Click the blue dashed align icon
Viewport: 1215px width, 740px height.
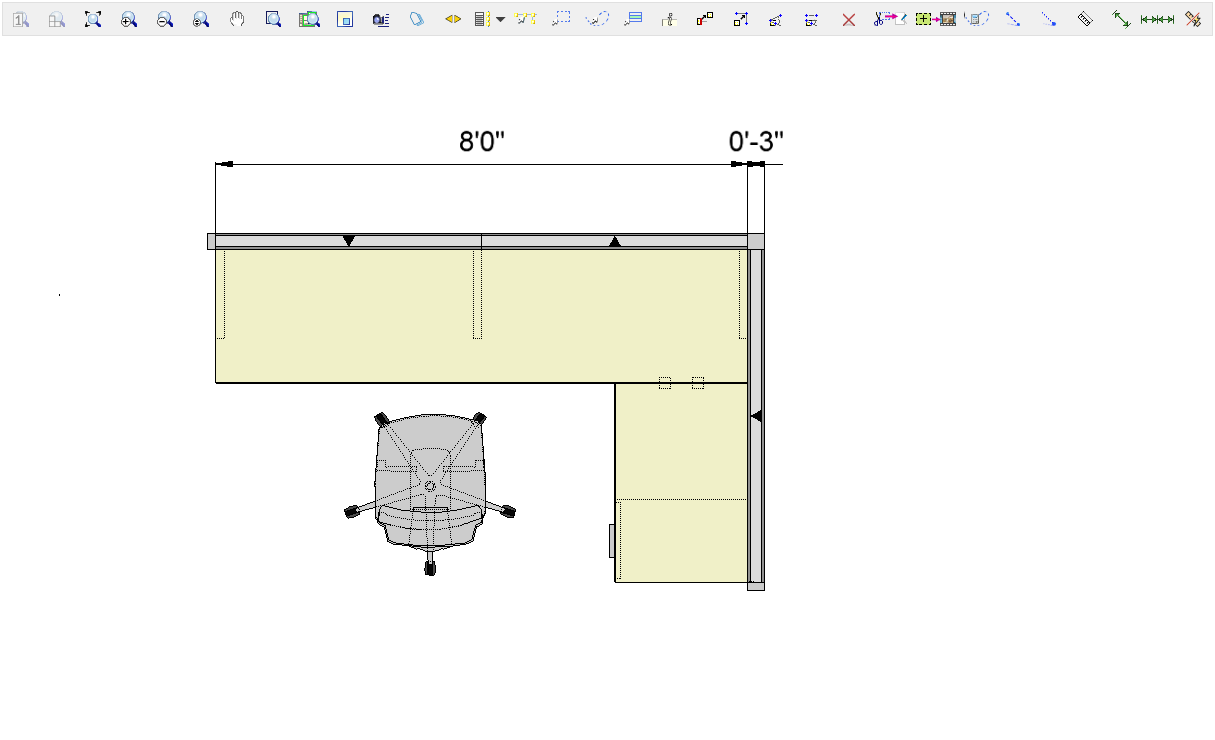click(x=812, y=19)
